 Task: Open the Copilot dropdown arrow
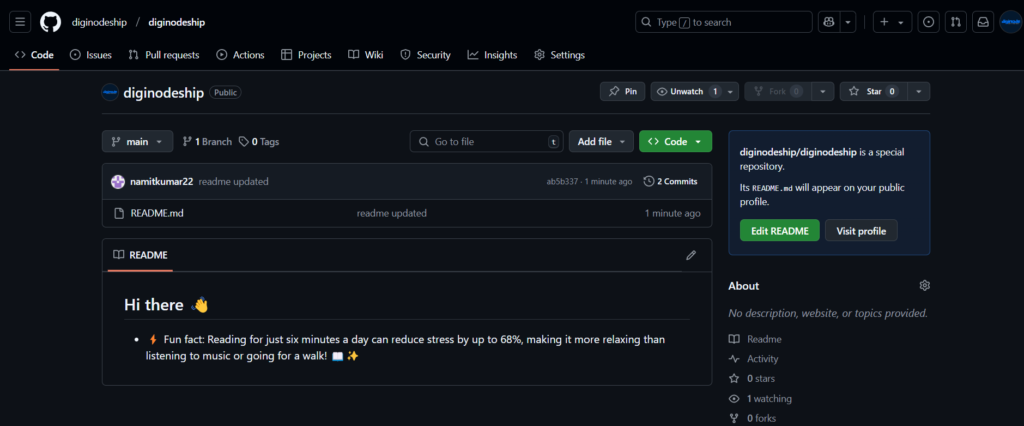[848, 22]
